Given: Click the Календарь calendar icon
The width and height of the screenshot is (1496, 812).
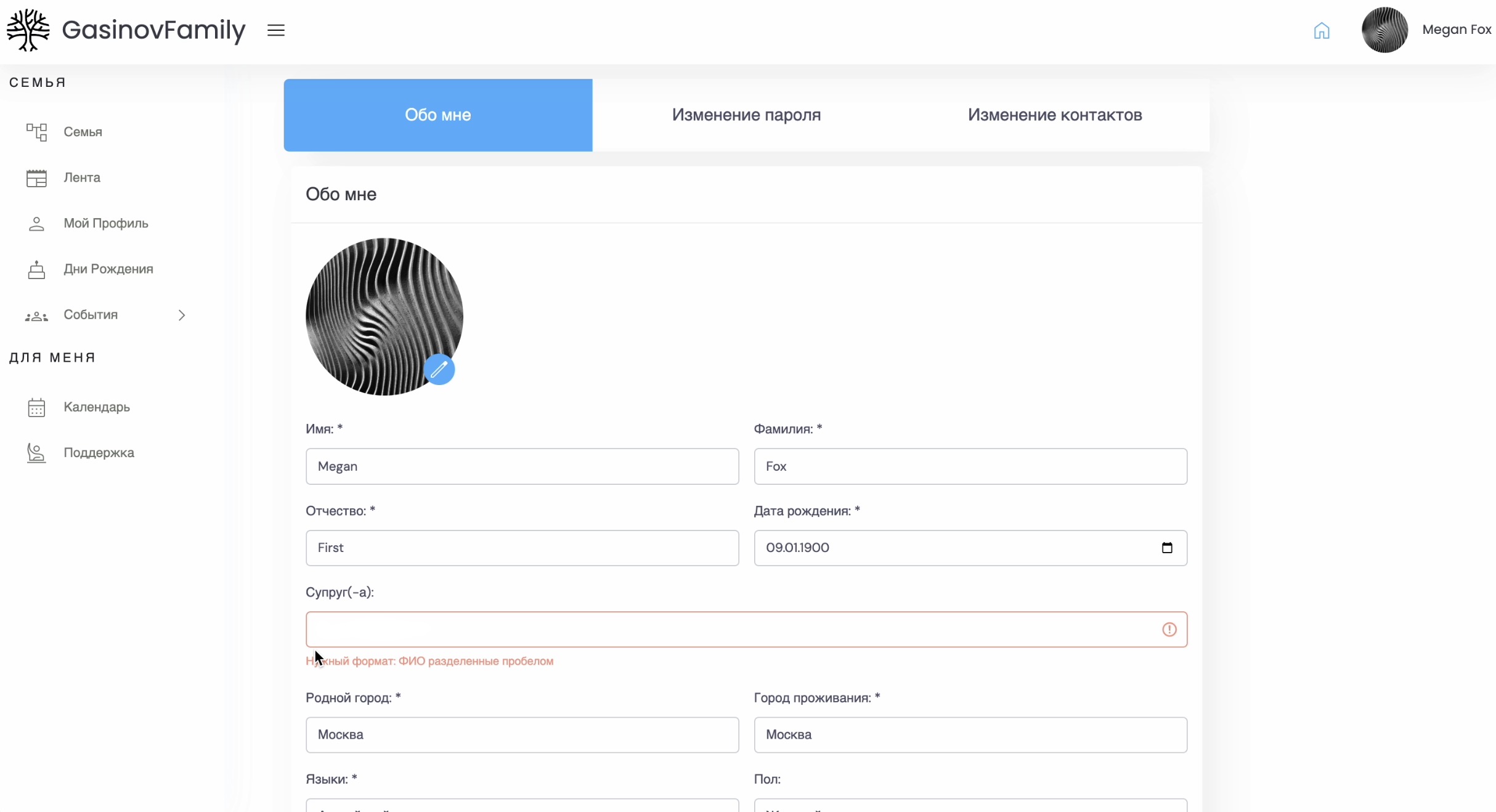Looking at the screenshot, I should [x=36, y=407].
